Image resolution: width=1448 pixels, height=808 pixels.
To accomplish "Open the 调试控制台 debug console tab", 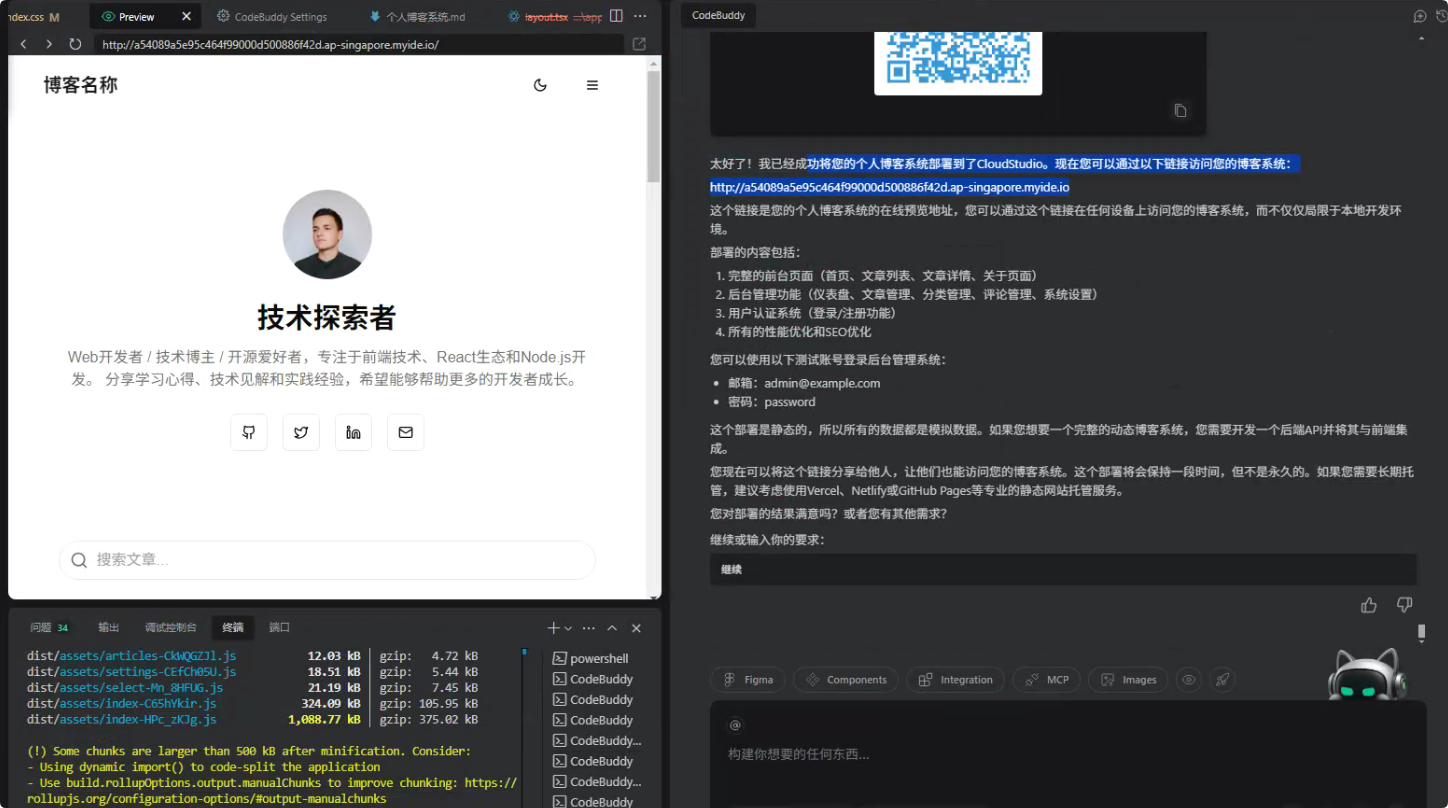I will [x=170, y=627].
